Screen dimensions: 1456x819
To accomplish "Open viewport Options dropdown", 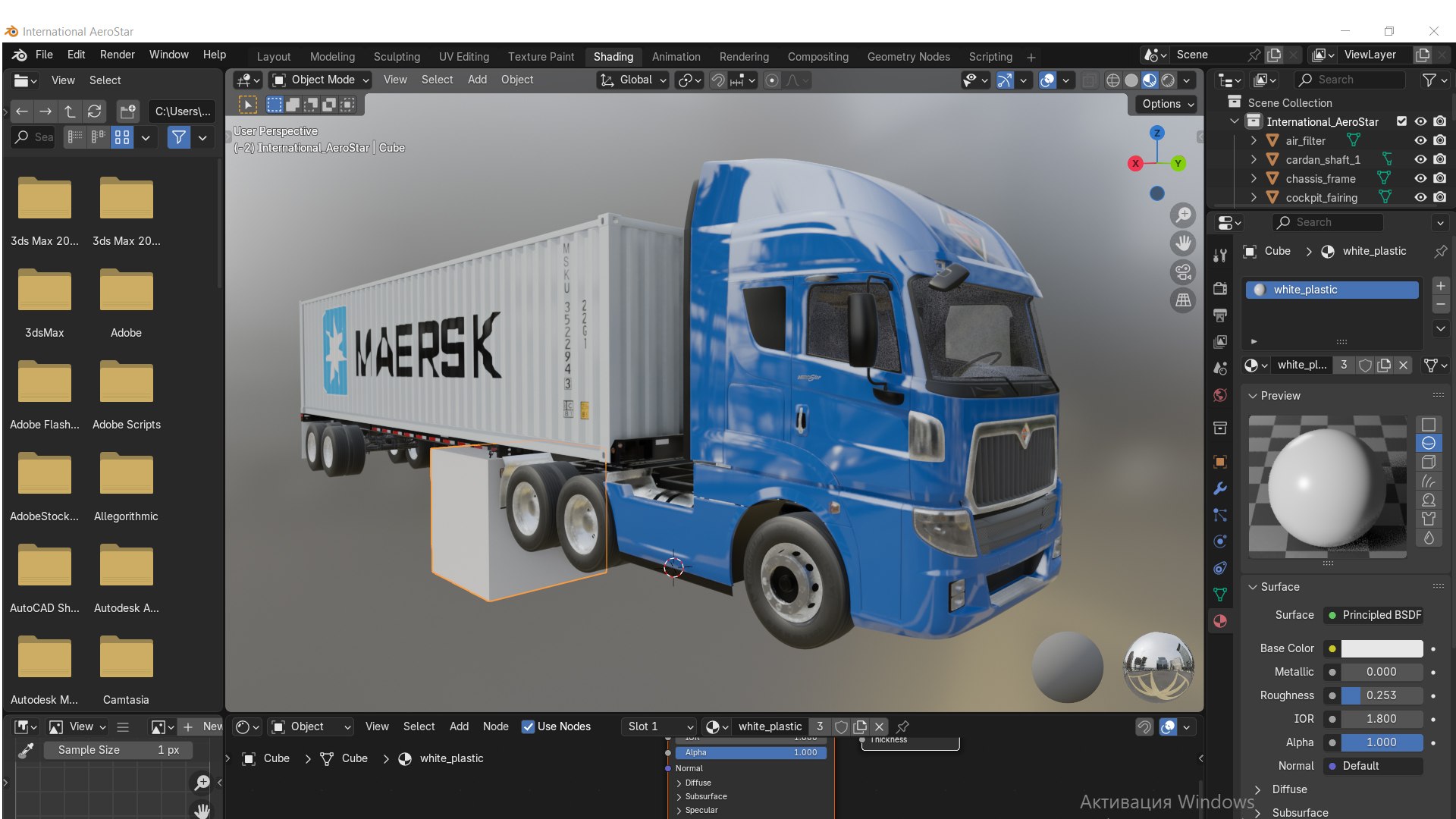I will 1168,104.
